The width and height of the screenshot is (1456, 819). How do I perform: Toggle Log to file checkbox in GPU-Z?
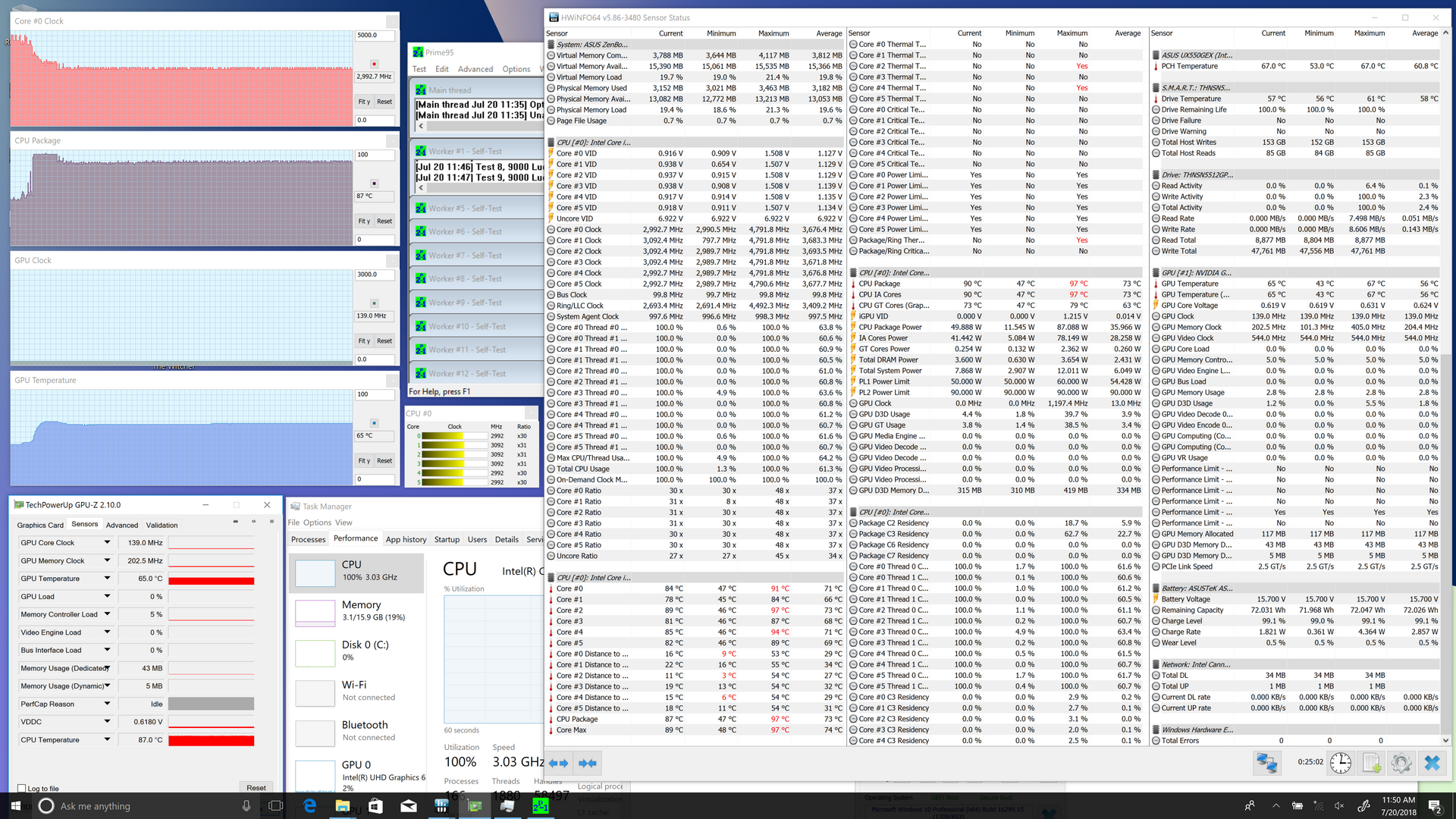click(21, 789)
